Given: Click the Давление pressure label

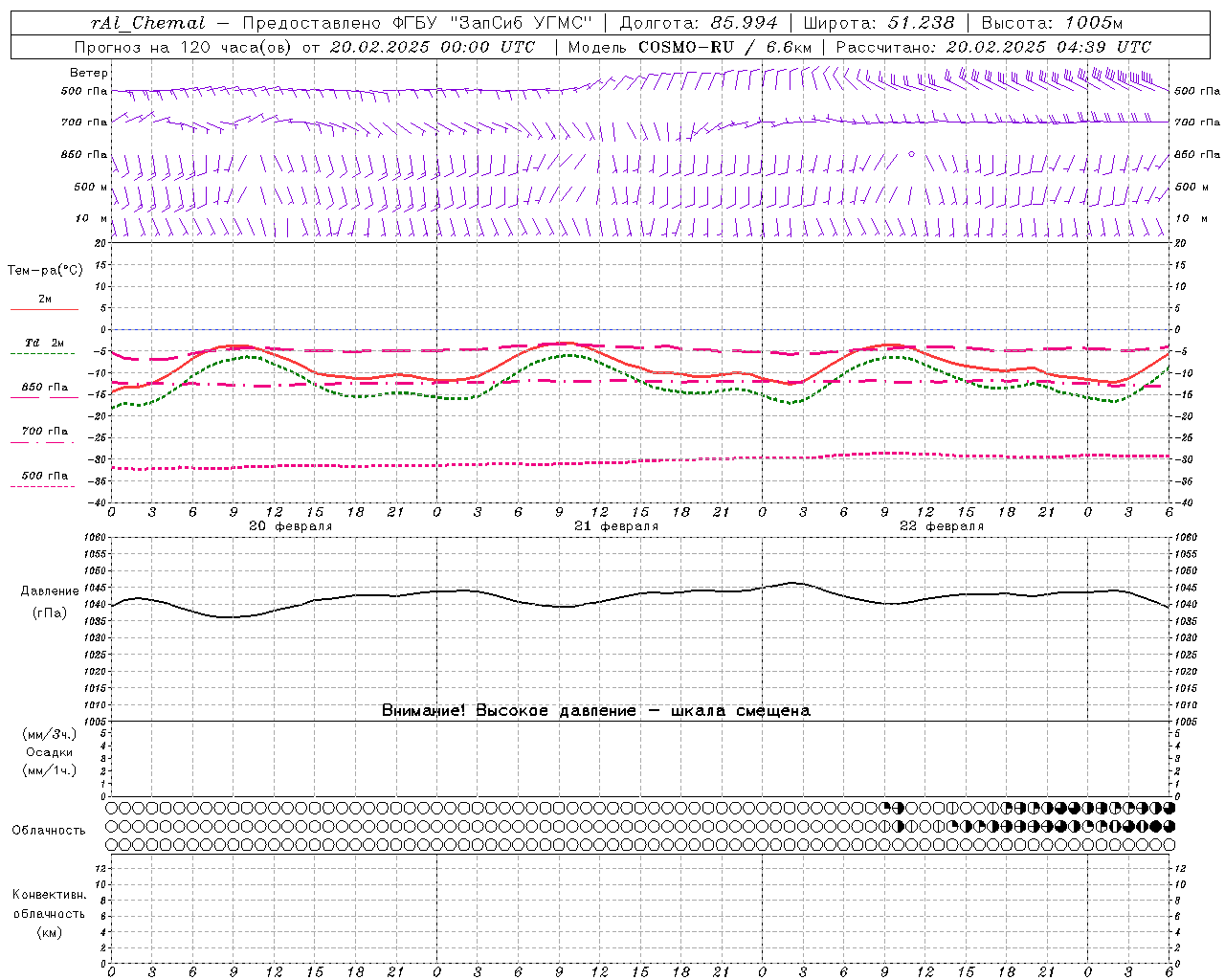Looking at the screenshot, I should click(x=50, y=591).
